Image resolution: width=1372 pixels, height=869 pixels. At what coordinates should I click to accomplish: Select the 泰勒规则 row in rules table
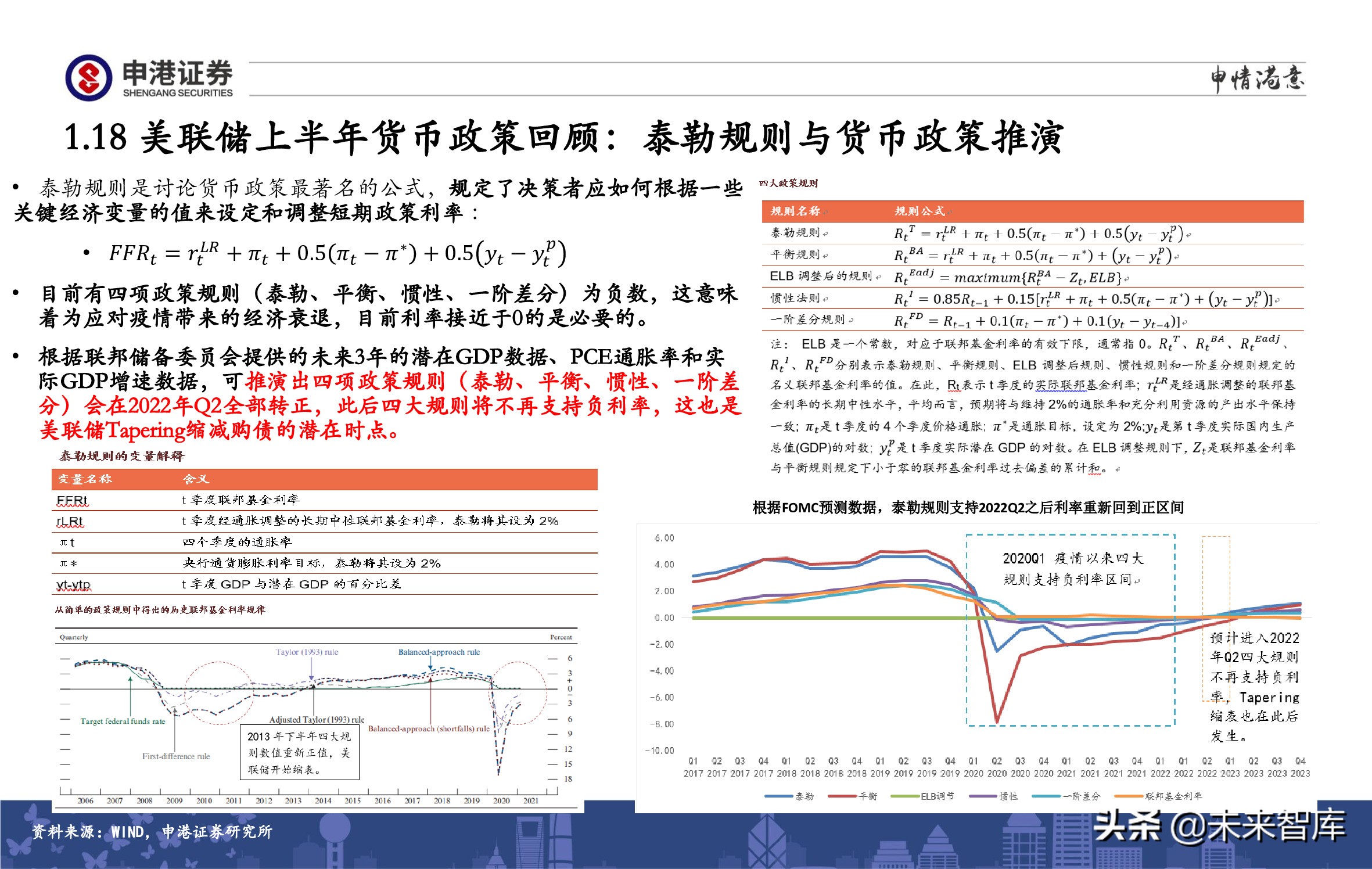[1033, 234]
